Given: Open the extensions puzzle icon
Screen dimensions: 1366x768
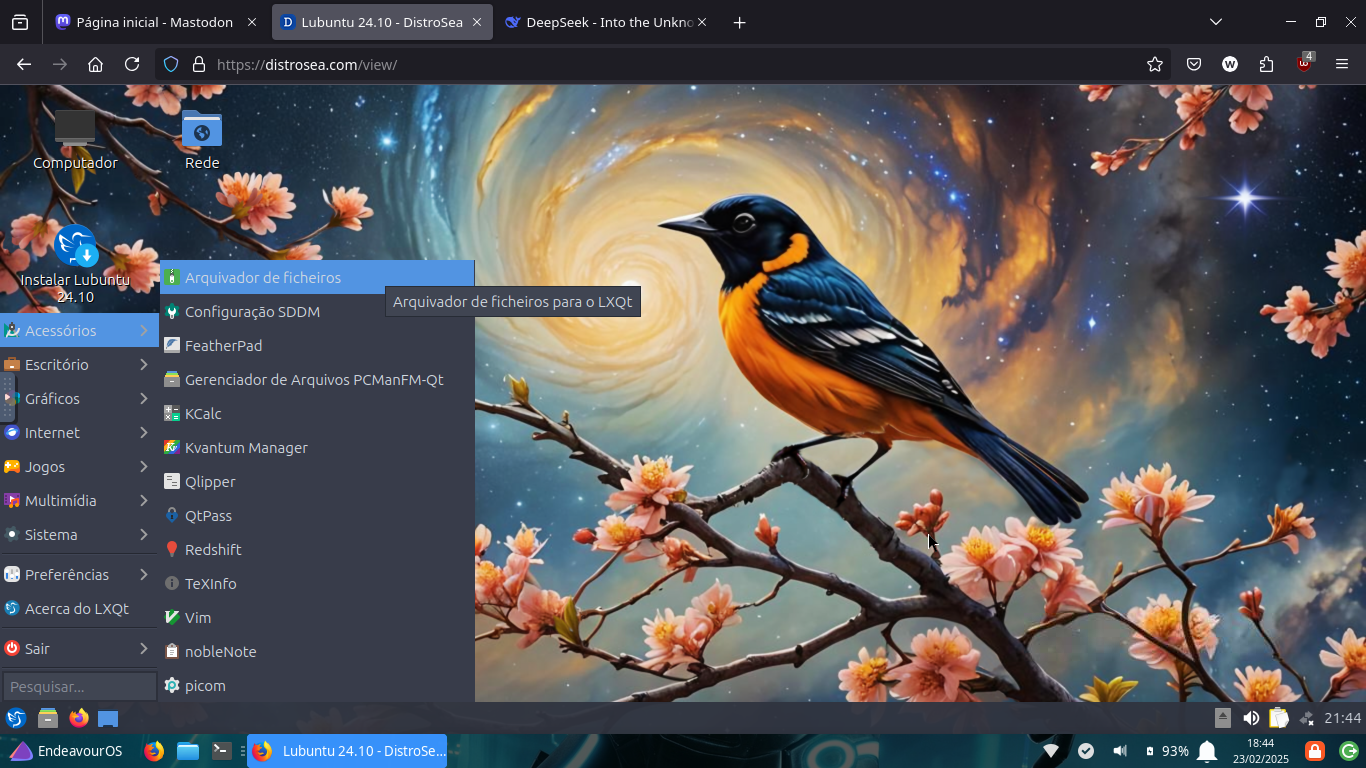Looking at the screenshot, I should pyautogui.click(x=1267, y=64).
